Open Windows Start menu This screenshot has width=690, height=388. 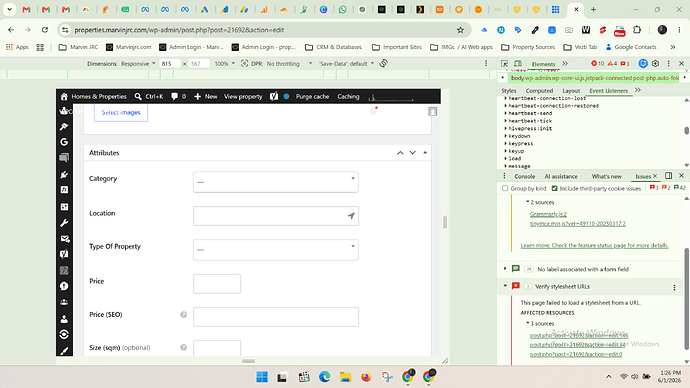(262, 377)
